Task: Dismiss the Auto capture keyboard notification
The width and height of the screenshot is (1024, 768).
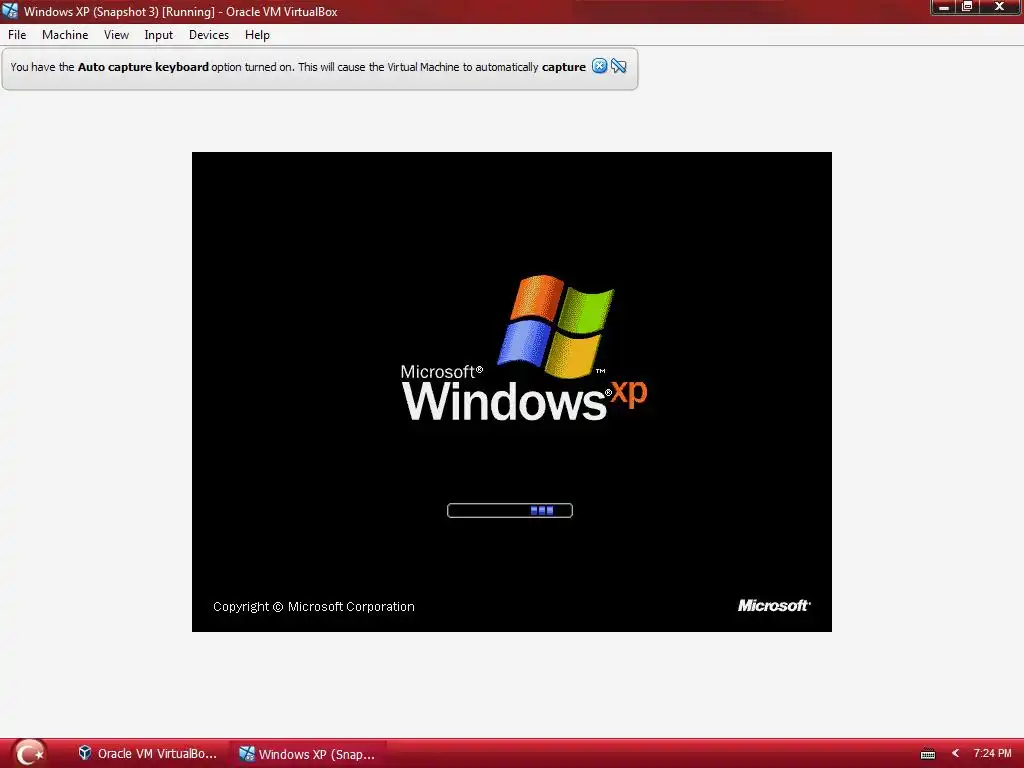Action: [600, 66]
